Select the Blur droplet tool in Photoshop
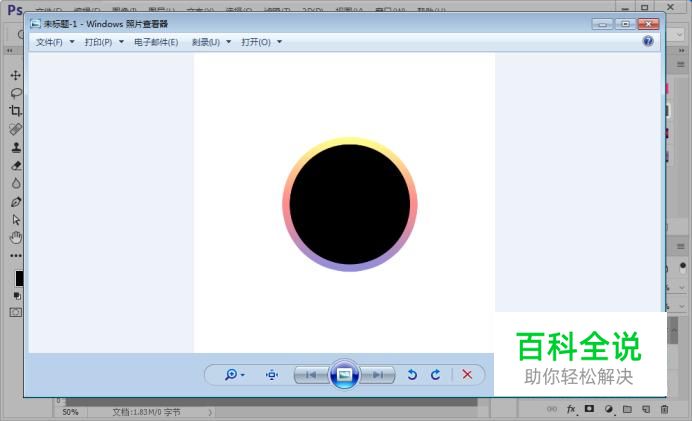692x421 pixels. [16, 183]
